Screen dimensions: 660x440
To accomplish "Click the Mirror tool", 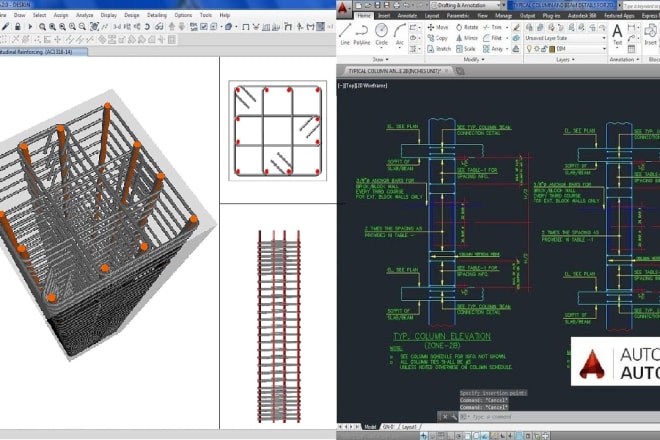I will 466,38.
